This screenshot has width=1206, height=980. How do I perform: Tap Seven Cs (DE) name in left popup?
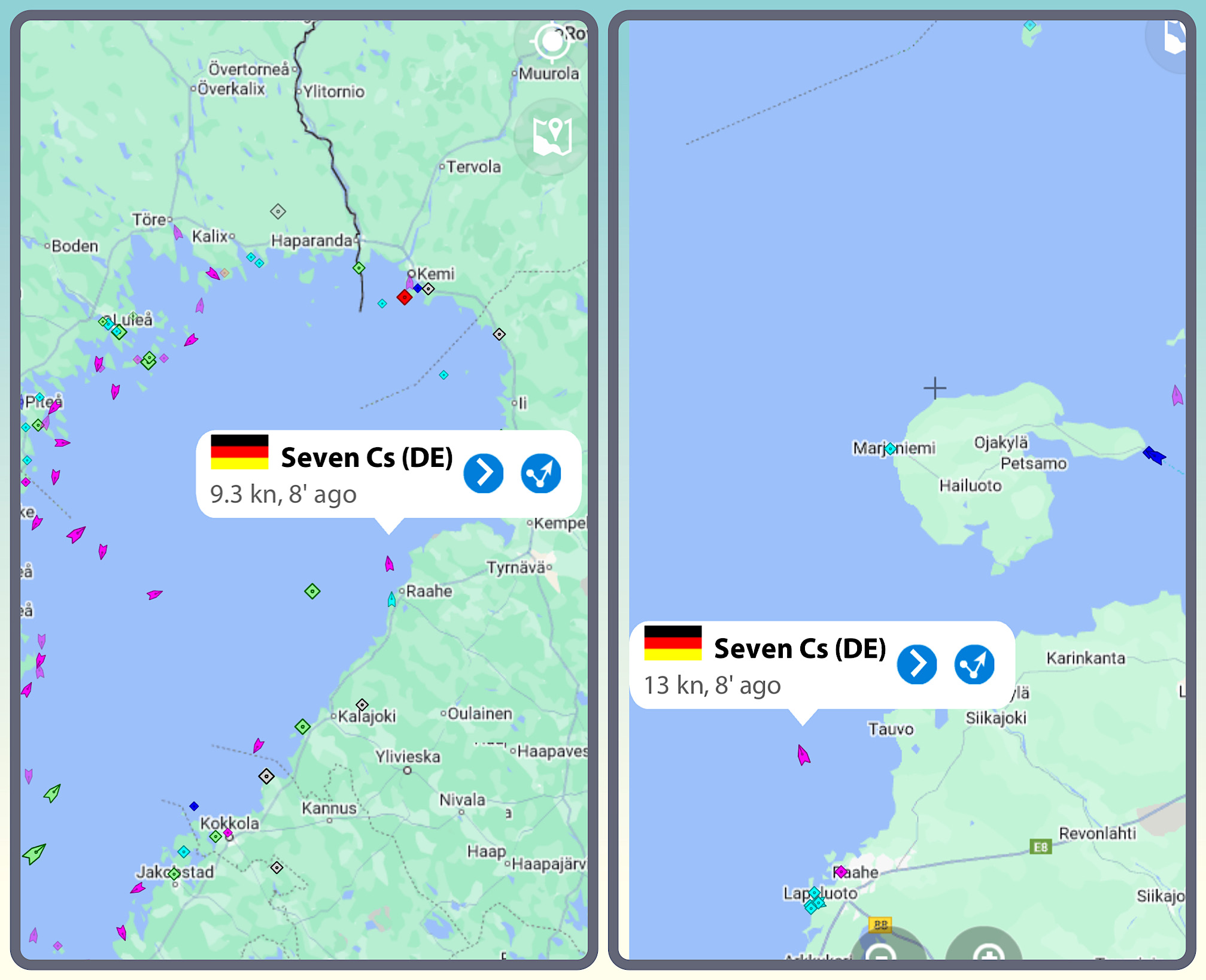tap(366, 458)
